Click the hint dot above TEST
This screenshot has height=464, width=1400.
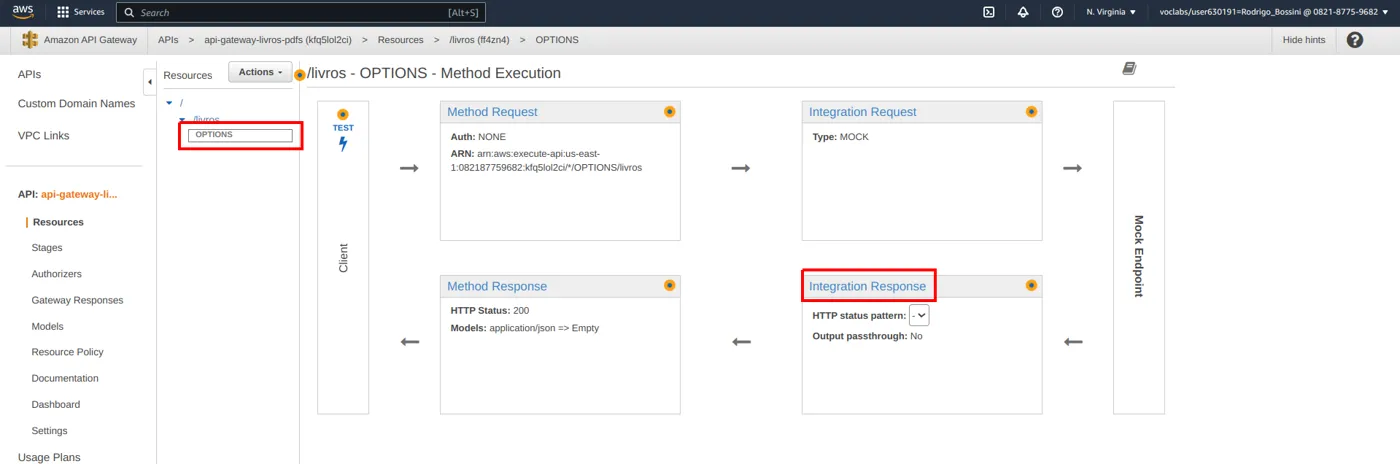pyautogui.click(x=343, y=114)
